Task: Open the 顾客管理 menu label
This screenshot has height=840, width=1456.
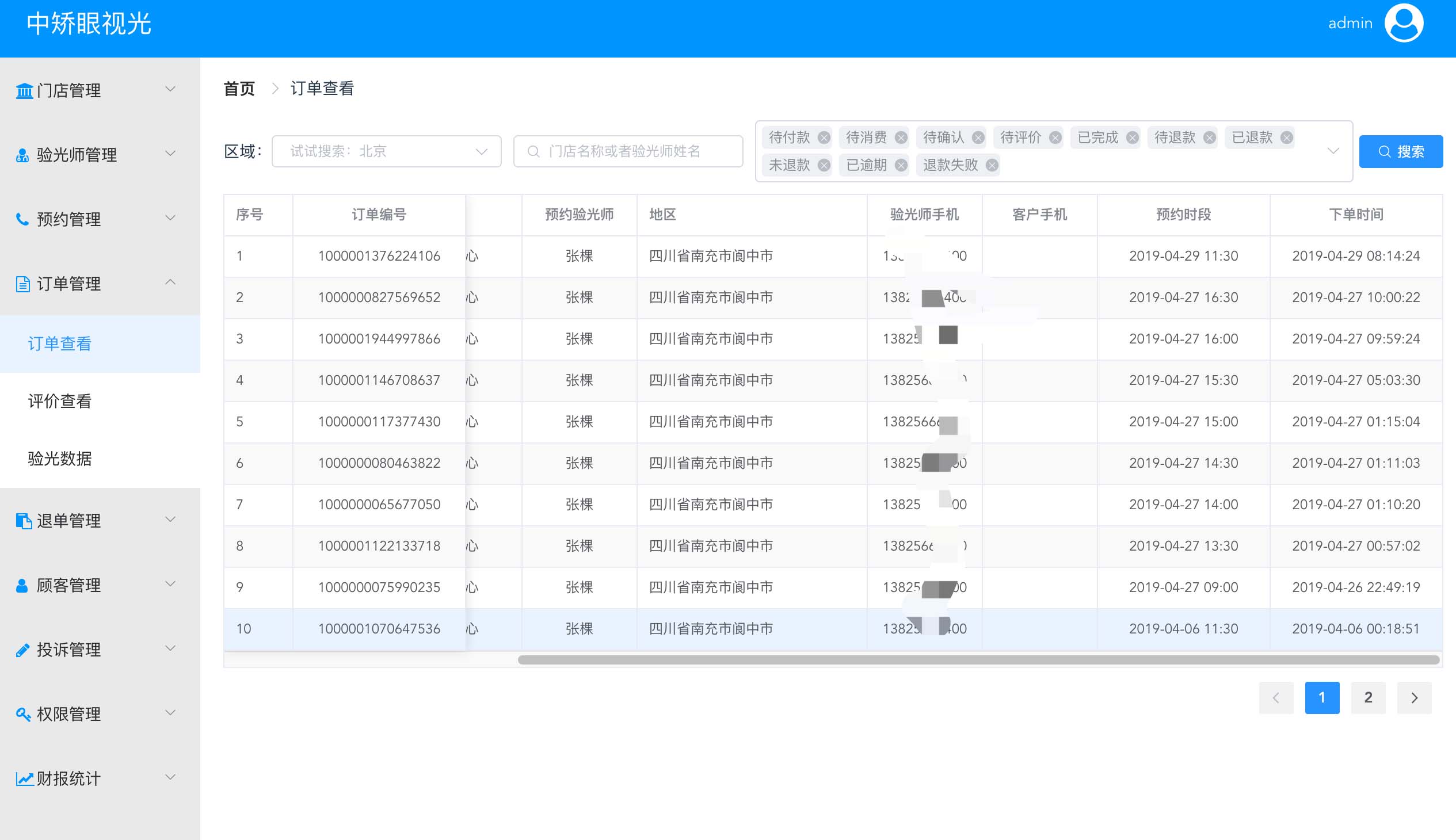Action: click(x=68, y=586)
